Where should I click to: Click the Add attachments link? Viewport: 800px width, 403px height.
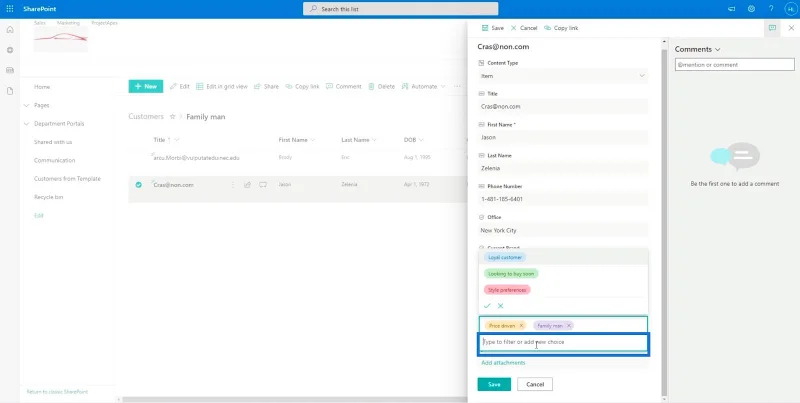tap(503, 363)
